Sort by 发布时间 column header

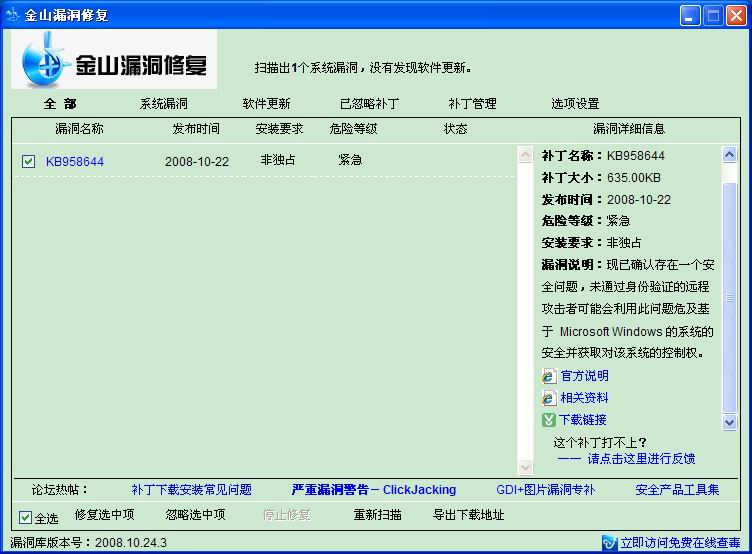coord(196,129)
